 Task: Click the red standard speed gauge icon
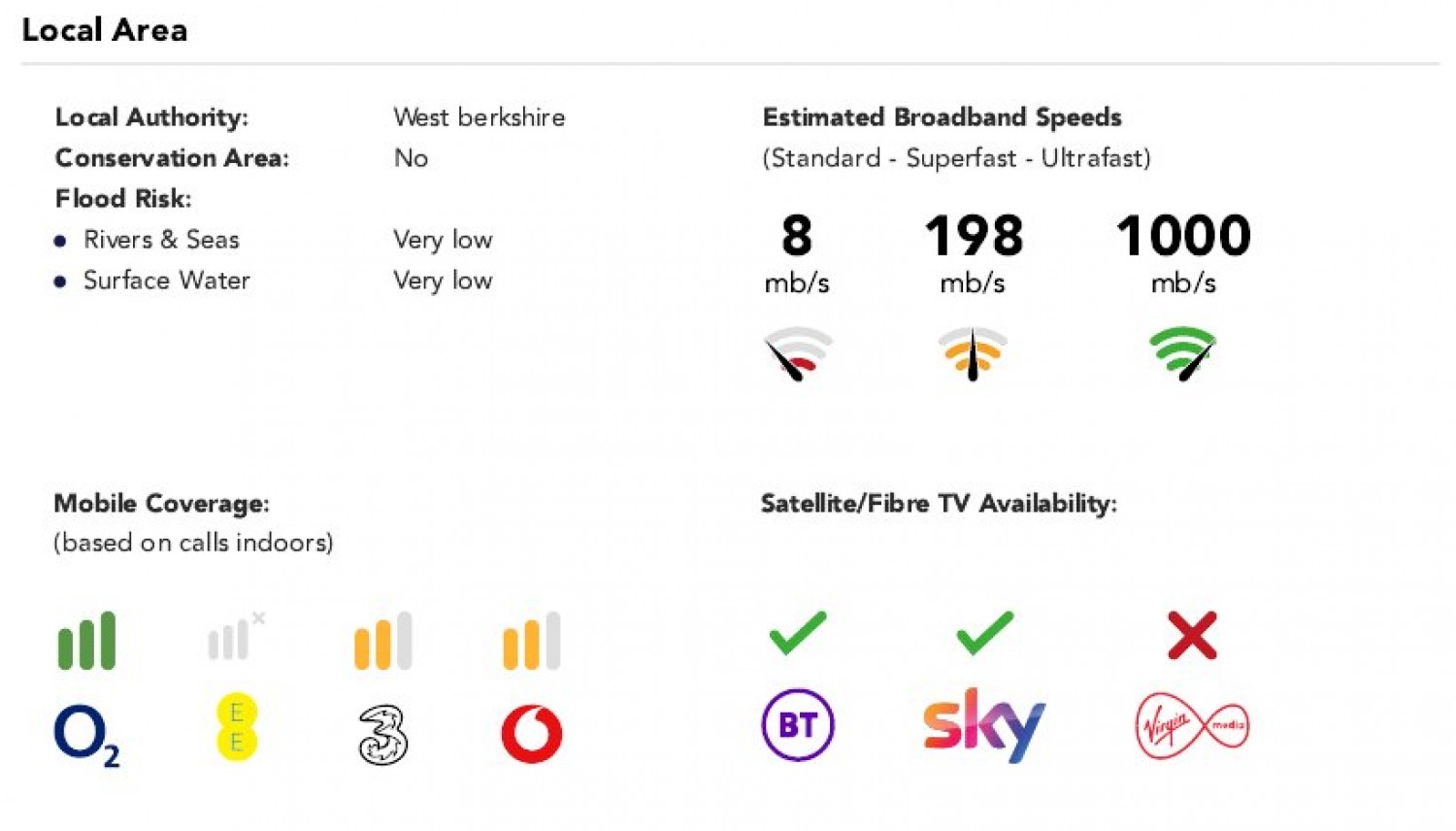(798, 353)
